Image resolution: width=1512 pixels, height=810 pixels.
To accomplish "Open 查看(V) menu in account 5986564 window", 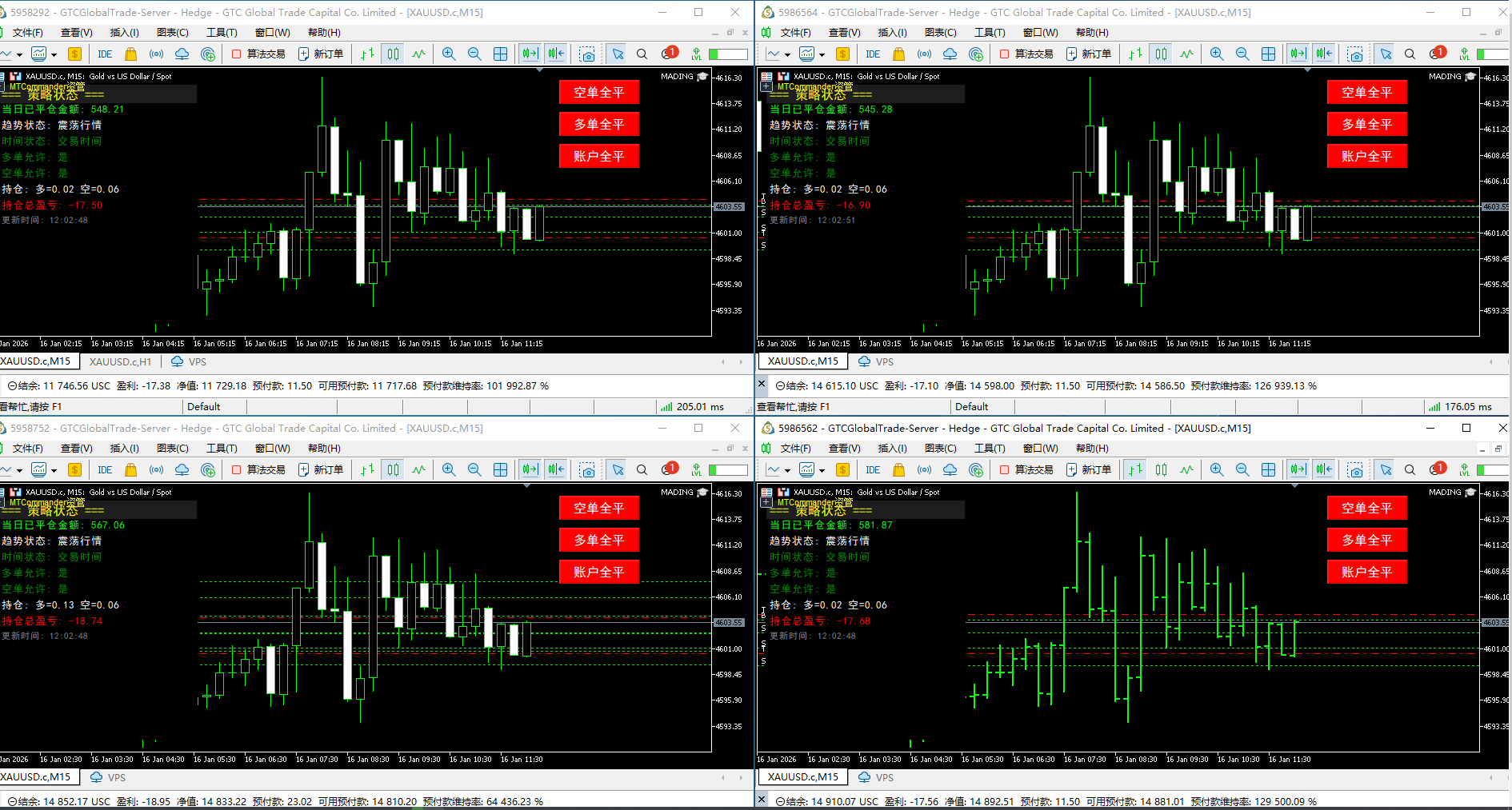I will click(844, 33).
